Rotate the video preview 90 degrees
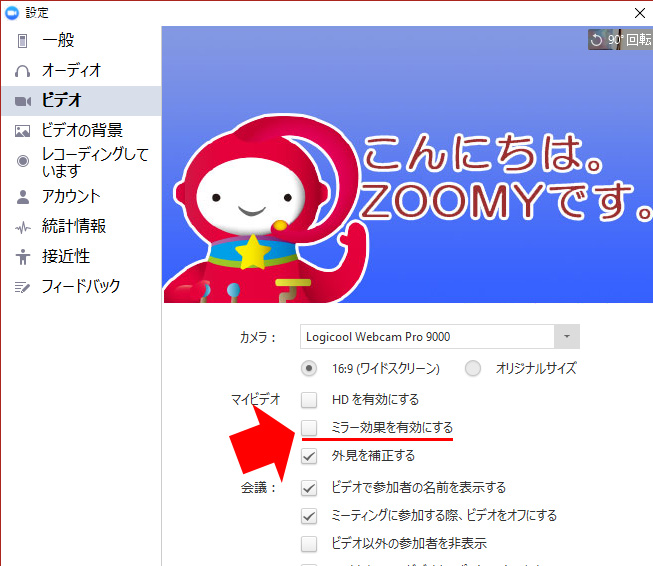Screen dimensions: 653x566 (619, 40)
